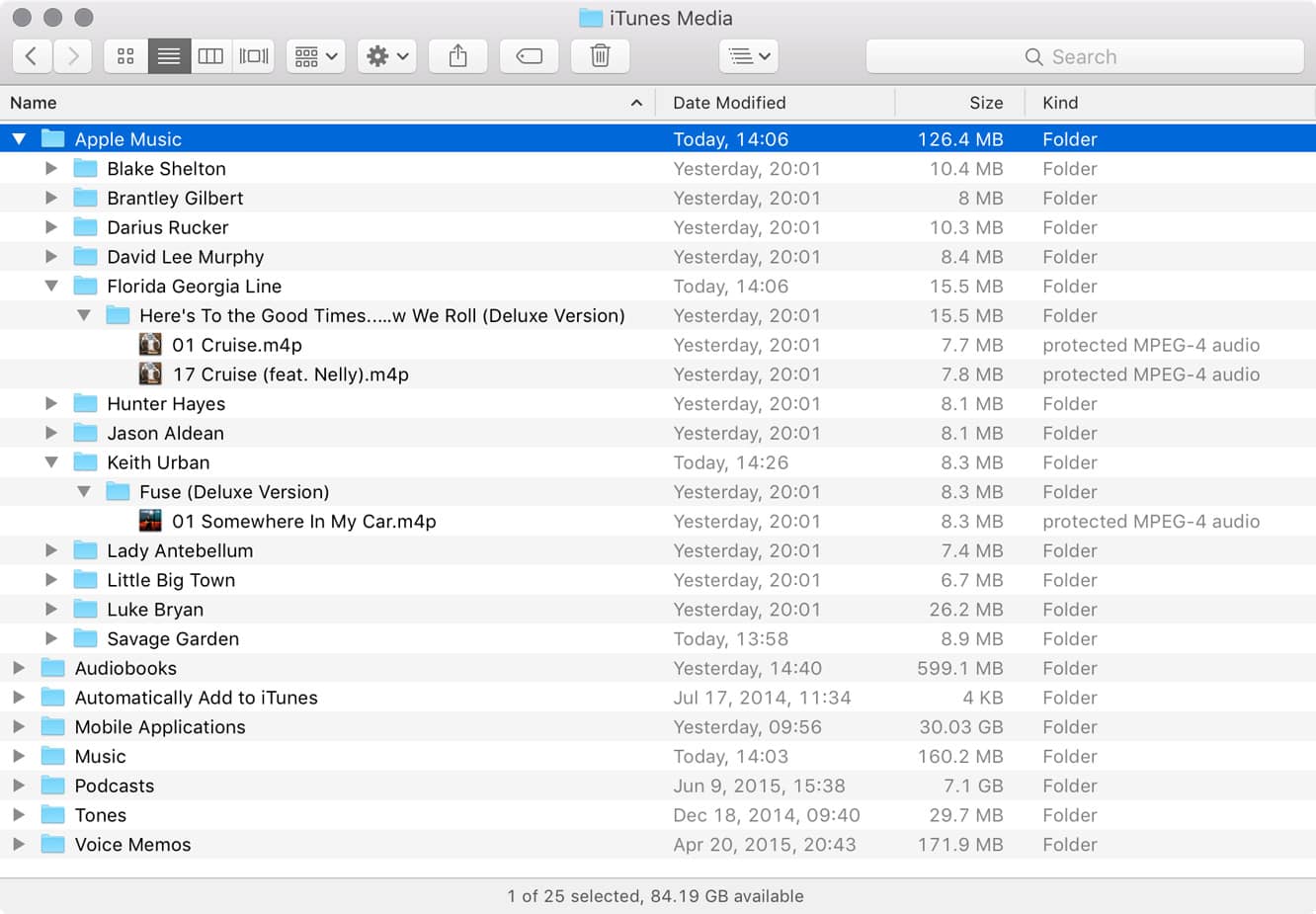This screenshot has height=914, width=1316.
Task: Select the 01 Somewhere In My Car.m4p icon
Action: tap(150, 521)
